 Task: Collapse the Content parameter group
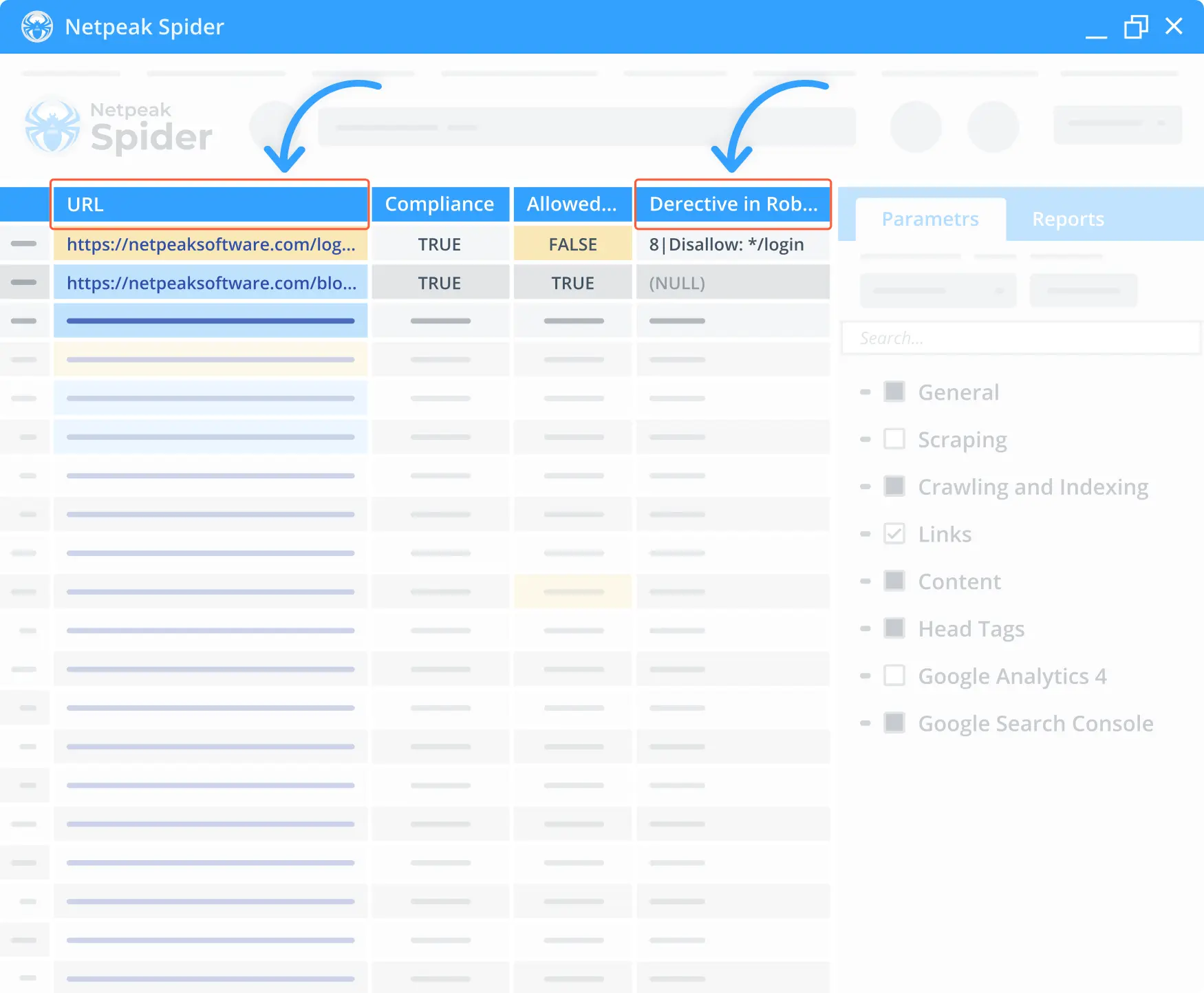coord(866,581)
